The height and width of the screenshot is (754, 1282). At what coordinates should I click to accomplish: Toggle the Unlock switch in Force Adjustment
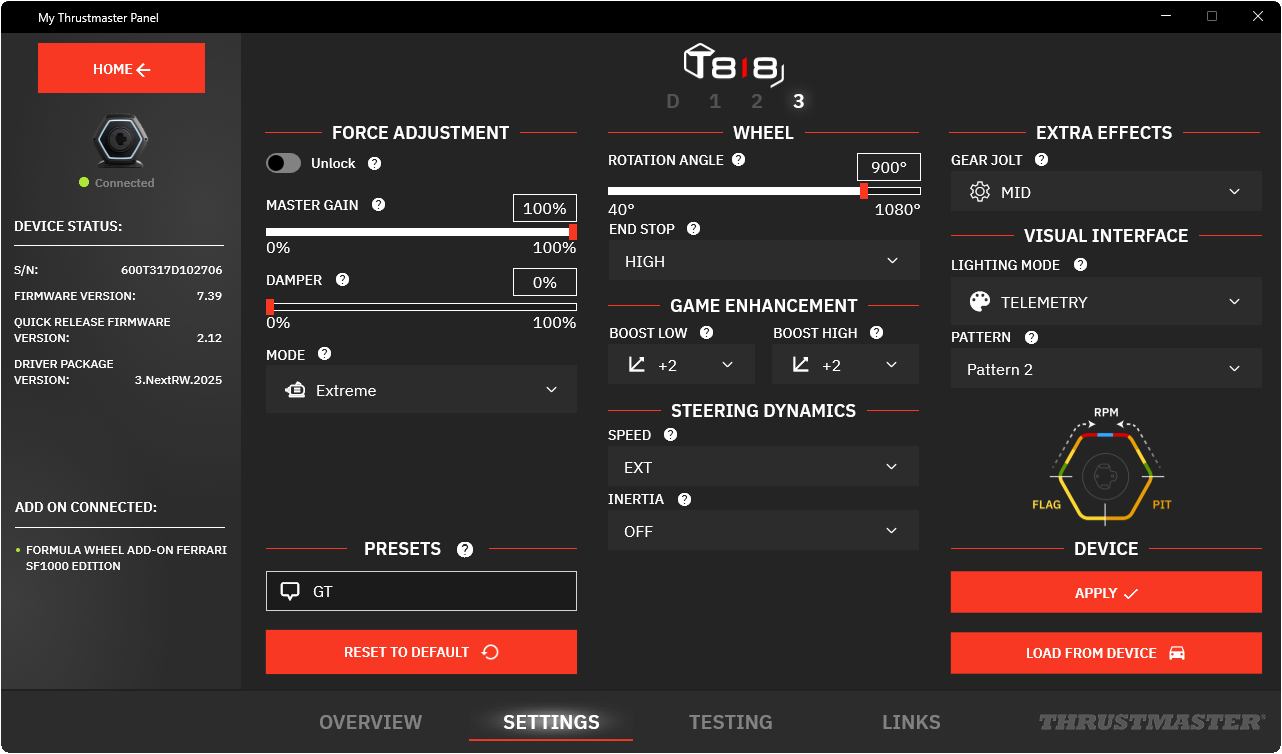[284, 163]
